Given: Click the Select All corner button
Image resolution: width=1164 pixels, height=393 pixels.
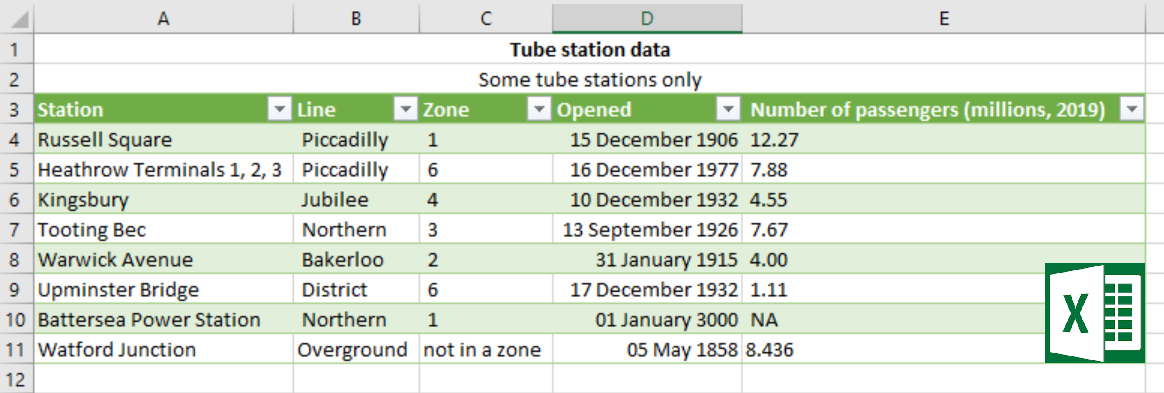Looking at the screenshot, I should click(x=17, y=18).
